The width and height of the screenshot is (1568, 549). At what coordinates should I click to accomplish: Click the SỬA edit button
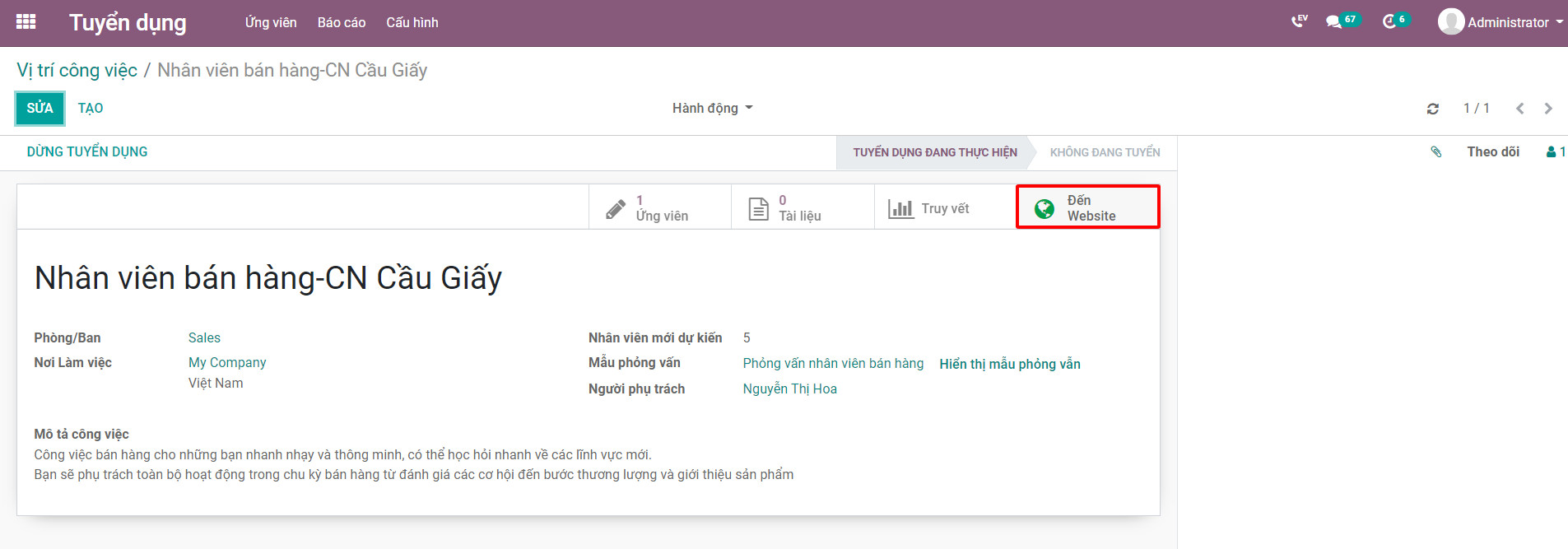pos(40,109)
